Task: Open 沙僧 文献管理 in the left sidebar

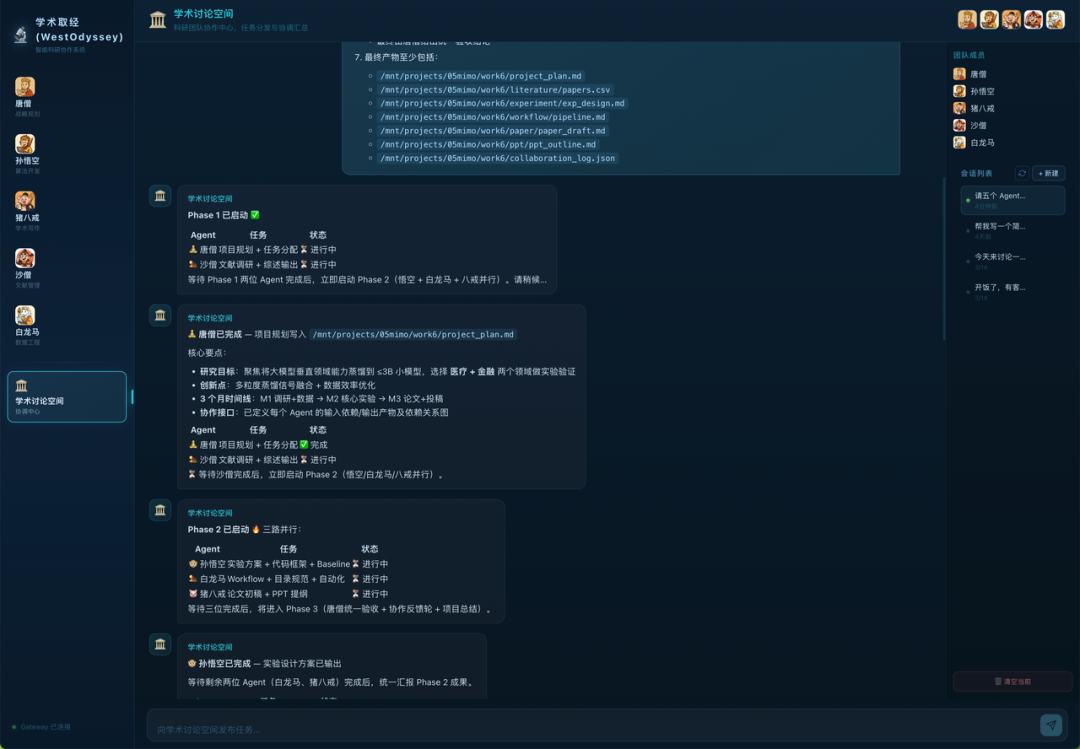Action: [25, 263]
